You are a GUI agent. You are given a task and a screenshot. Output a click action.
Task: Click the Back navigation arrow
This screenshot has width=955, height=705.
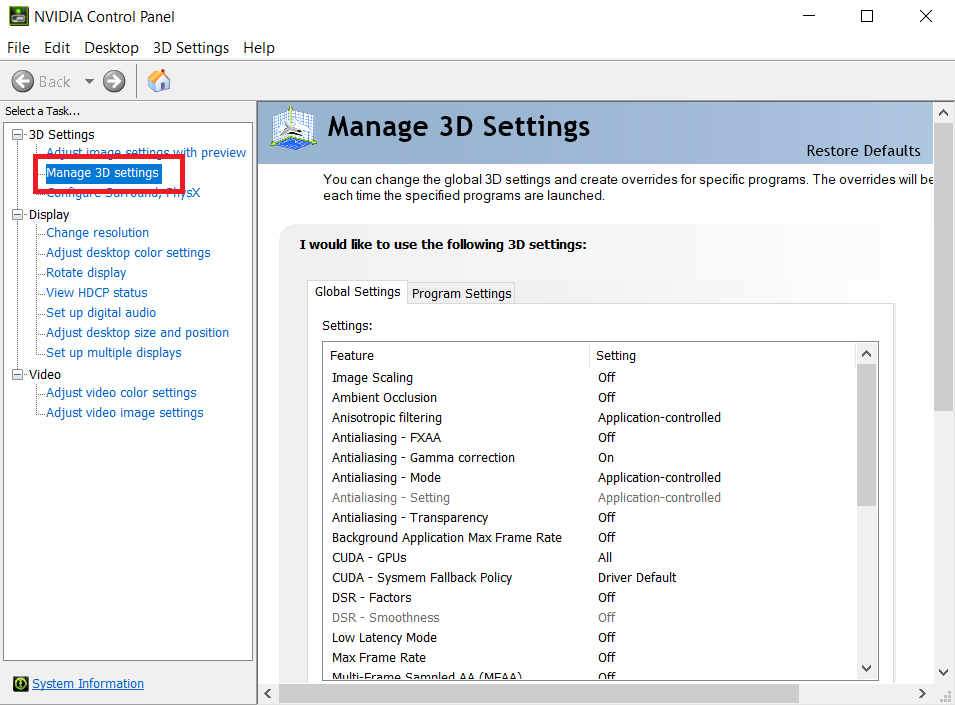(x=24, y=81)
